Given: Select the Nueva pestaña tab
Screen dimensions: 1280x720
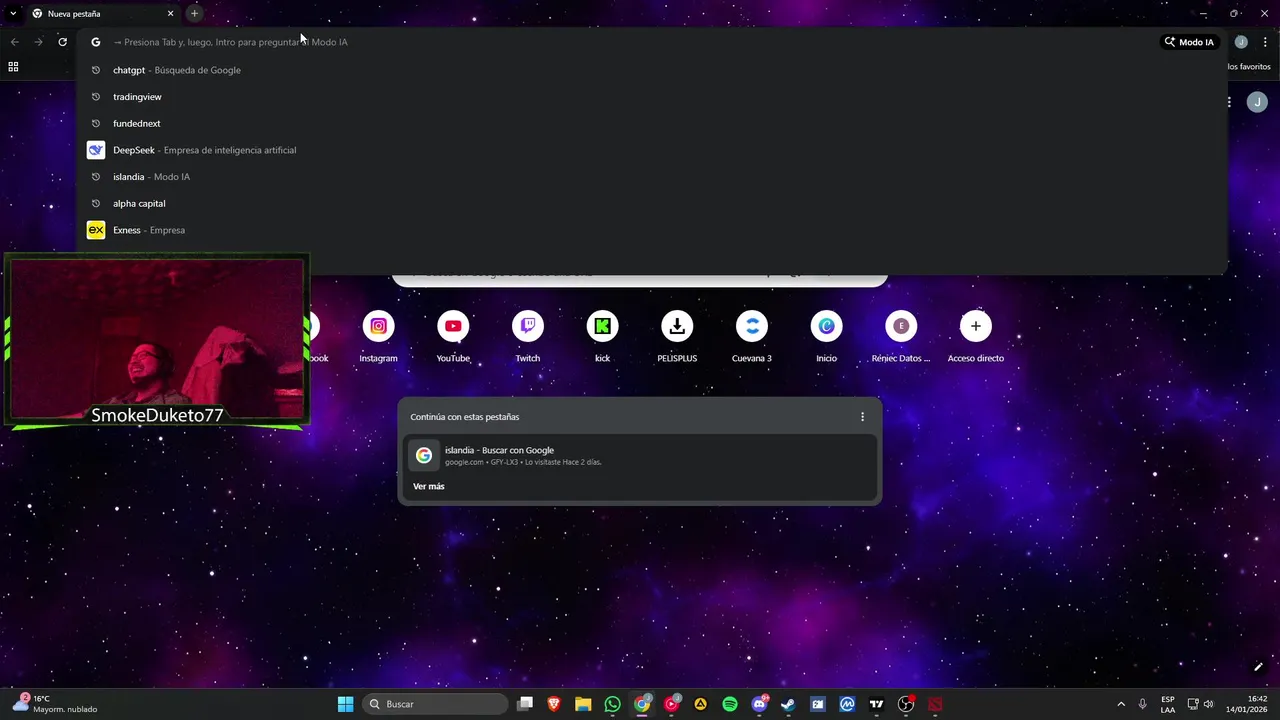Looking at the screenshot, I should (100, 14).
